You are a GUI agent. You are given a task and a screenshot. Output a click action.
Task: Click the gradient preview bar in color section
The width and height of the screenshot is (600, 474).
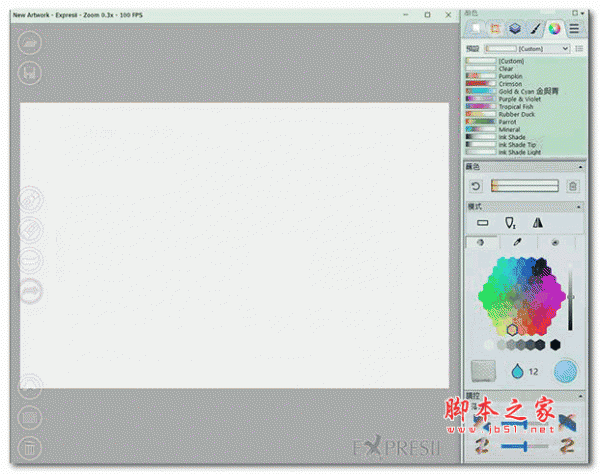[x=524, y=186]
